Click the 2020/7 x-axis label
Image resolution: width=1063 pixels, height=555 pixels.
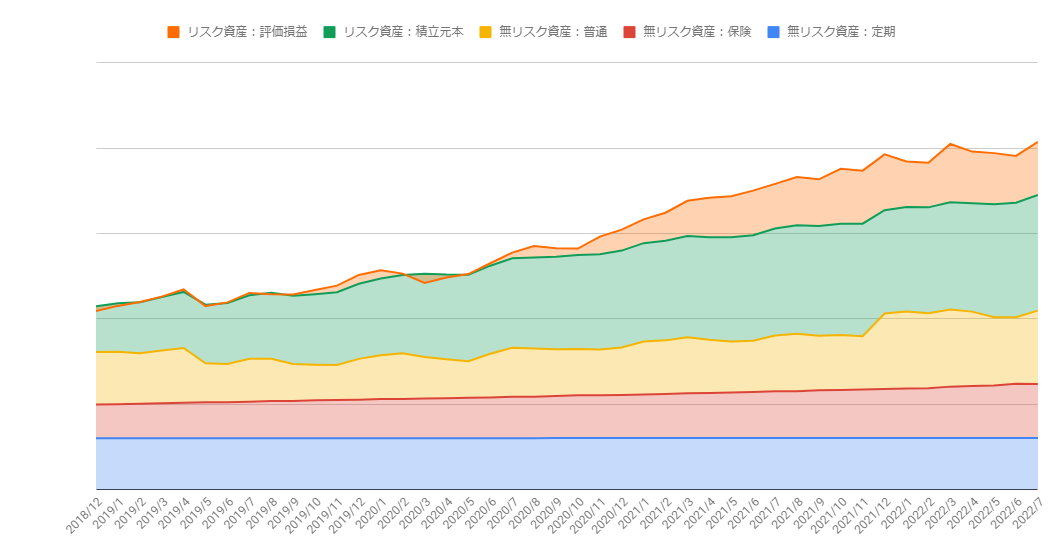tap(503, 514)
